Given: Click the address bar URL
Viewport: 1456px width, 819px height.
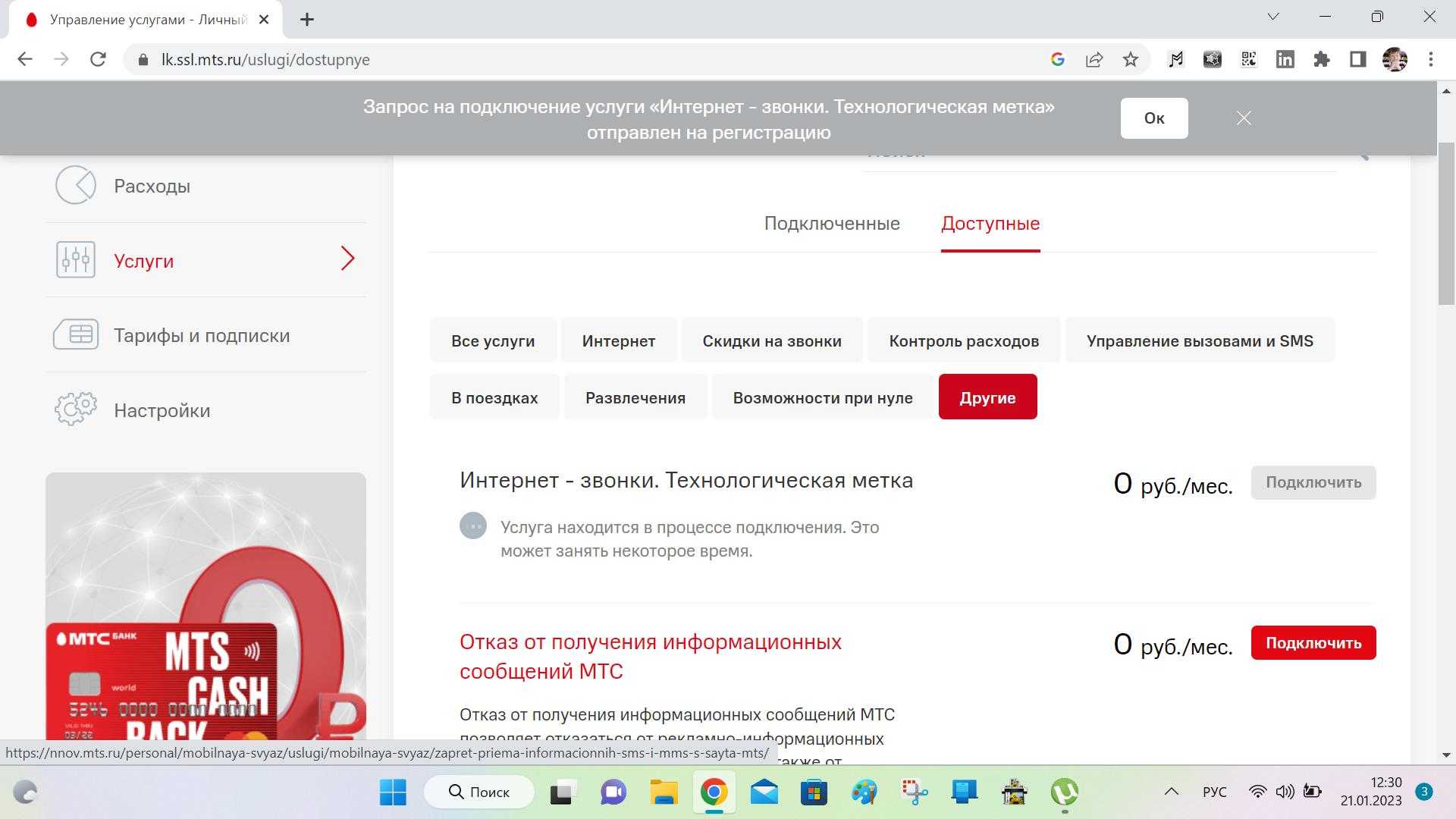Looking at the screenshot, I should (265, 60).
